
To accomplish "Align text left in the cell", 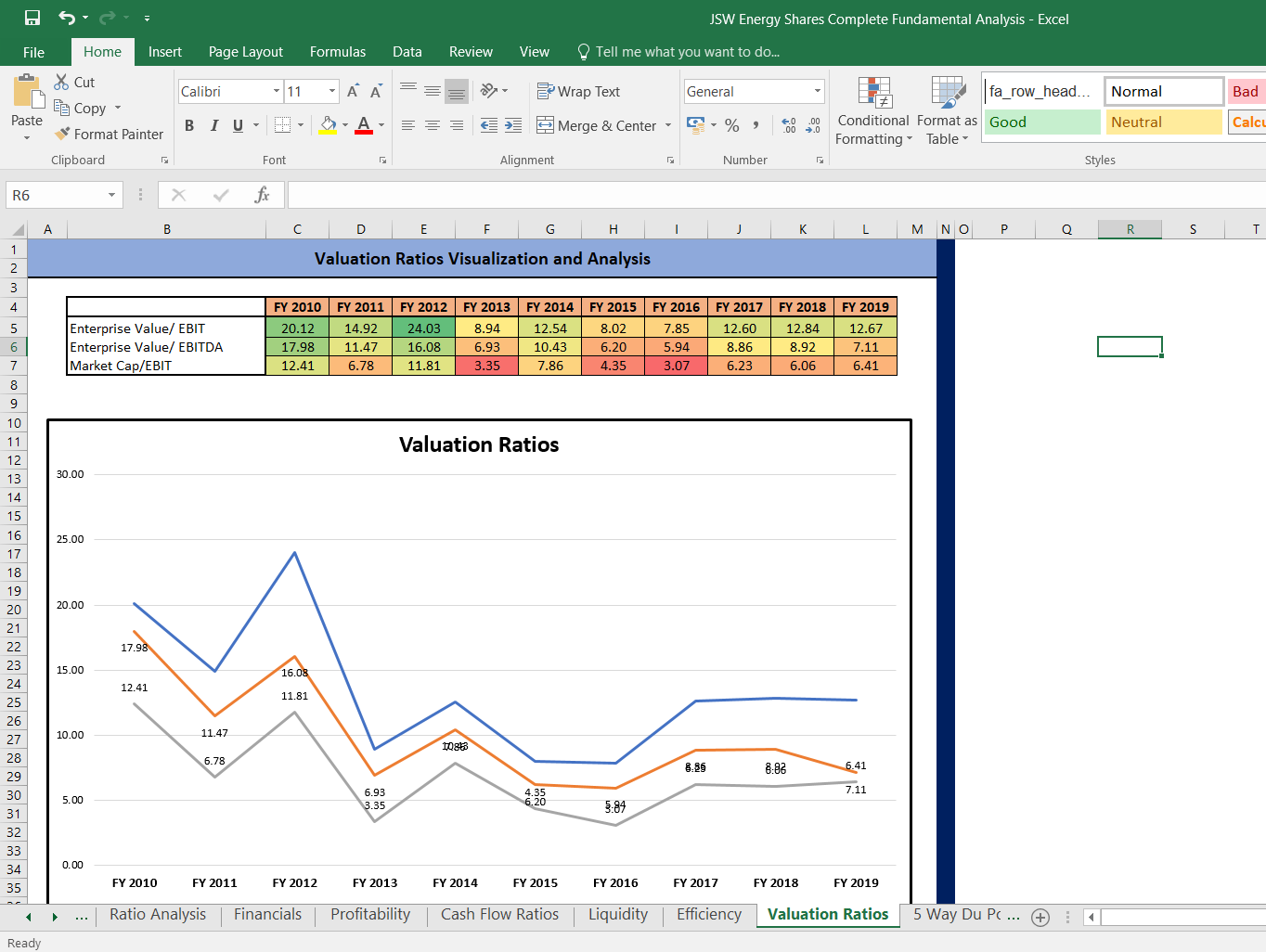I will point(408,125).
